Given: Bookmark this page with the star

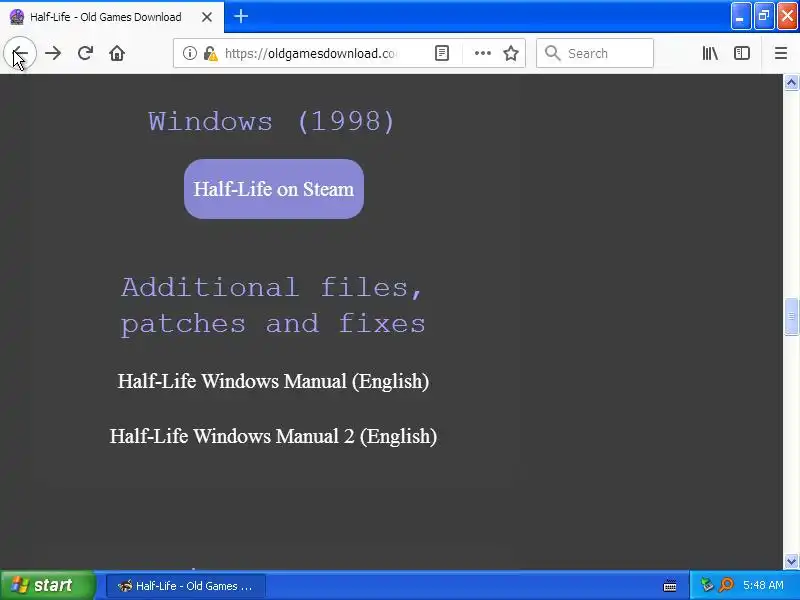Looking at the screenshot, I should point(511,53).
